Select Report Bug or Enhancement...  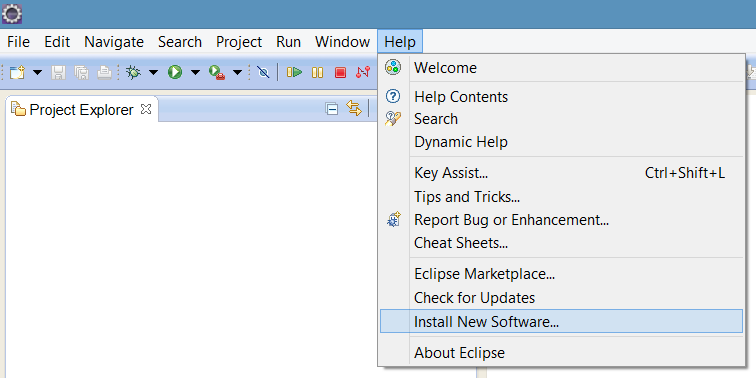[562, 220]
